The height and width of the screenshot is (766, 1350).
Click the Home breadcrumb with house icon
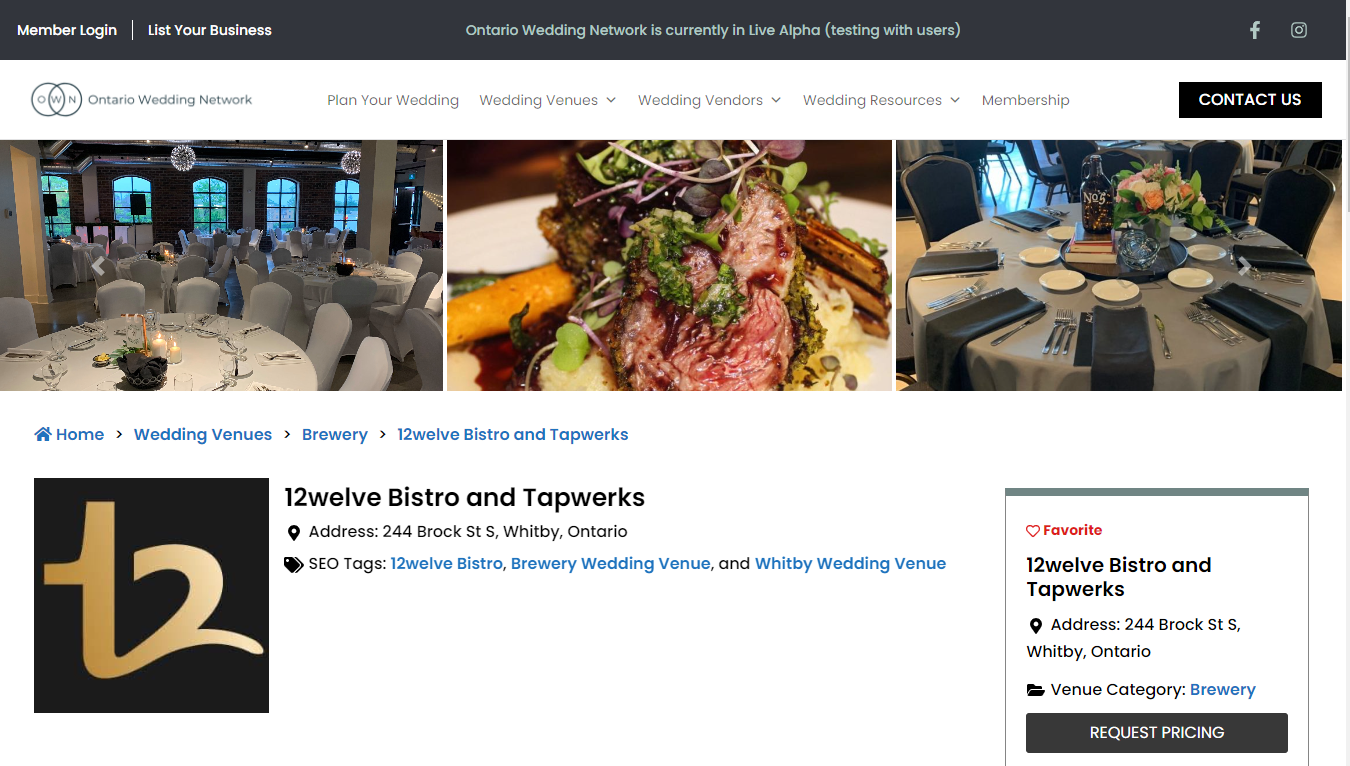[x=69, y=434]
